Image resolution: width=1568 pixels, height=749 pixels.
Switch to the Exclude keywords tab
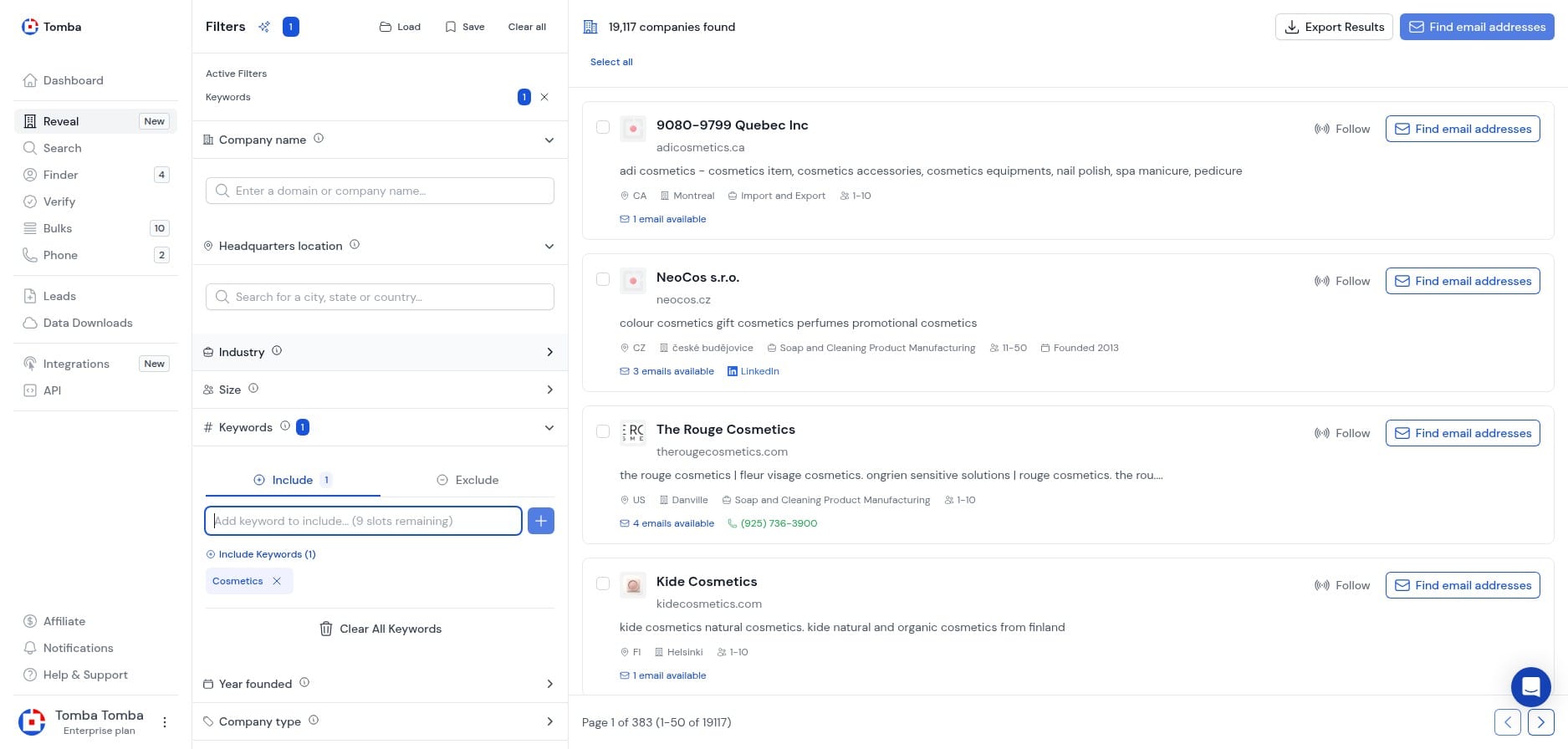[x=467, y=480]
